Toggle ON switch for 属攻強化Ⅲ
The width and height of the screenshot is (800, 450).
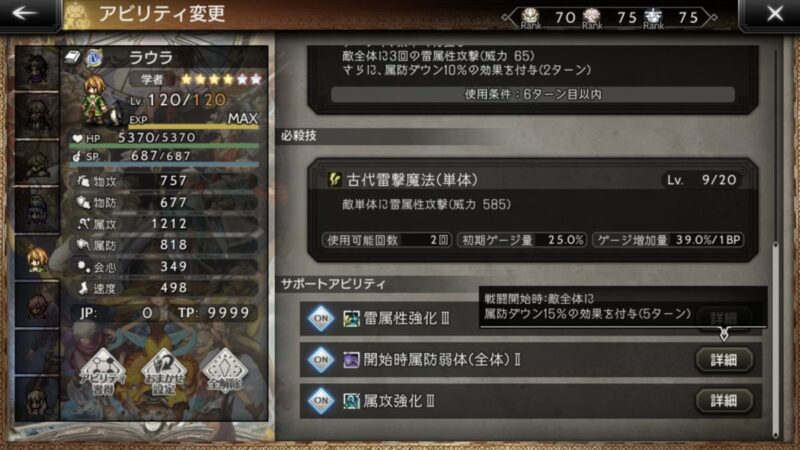(x=321, y=401)
